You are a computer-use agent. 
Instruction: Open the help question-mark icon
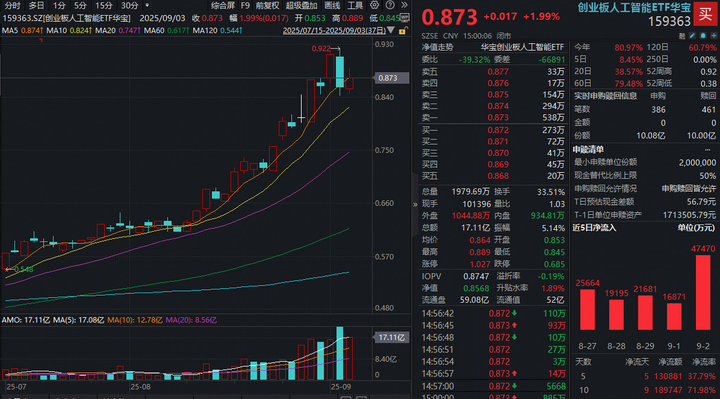[x=390, y=5]
